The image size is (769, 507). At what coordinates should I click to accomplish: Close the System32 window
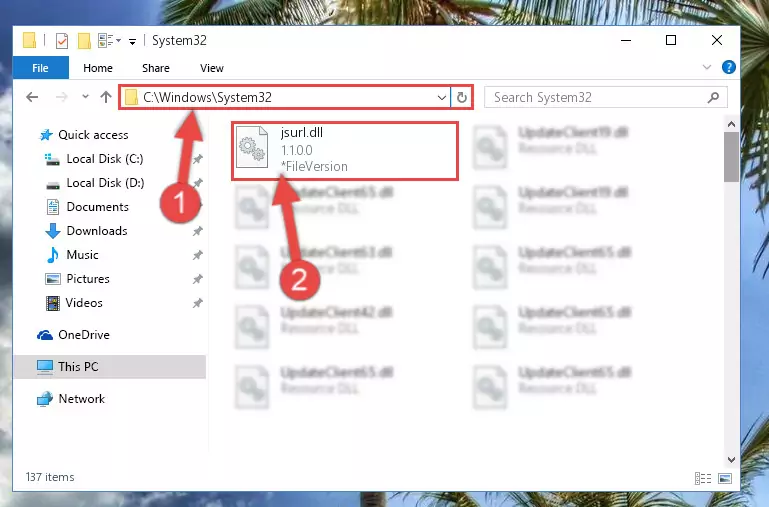717,40
